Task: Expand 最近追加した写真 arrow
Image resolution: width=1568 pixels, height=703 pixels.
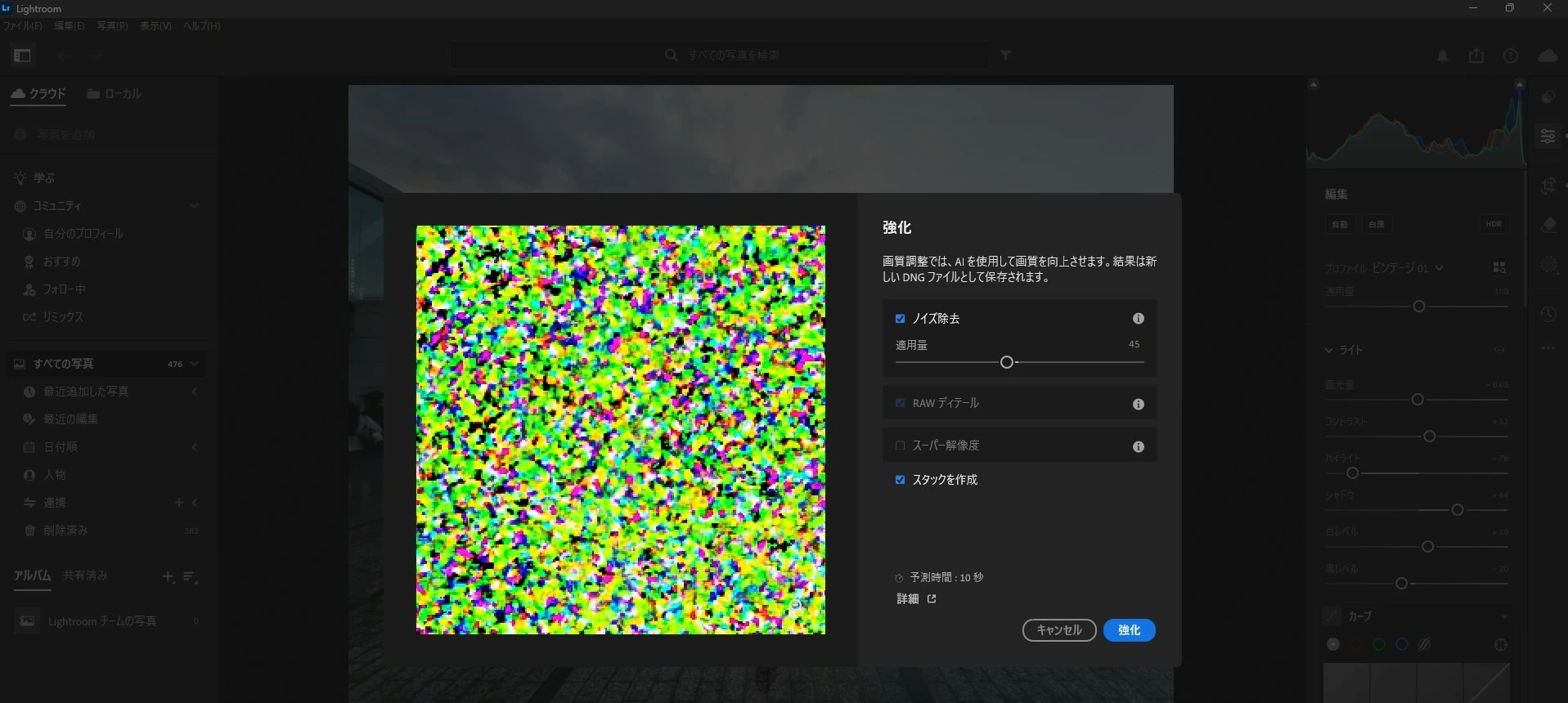Action: pyautogui.click(x=195, y=392)
